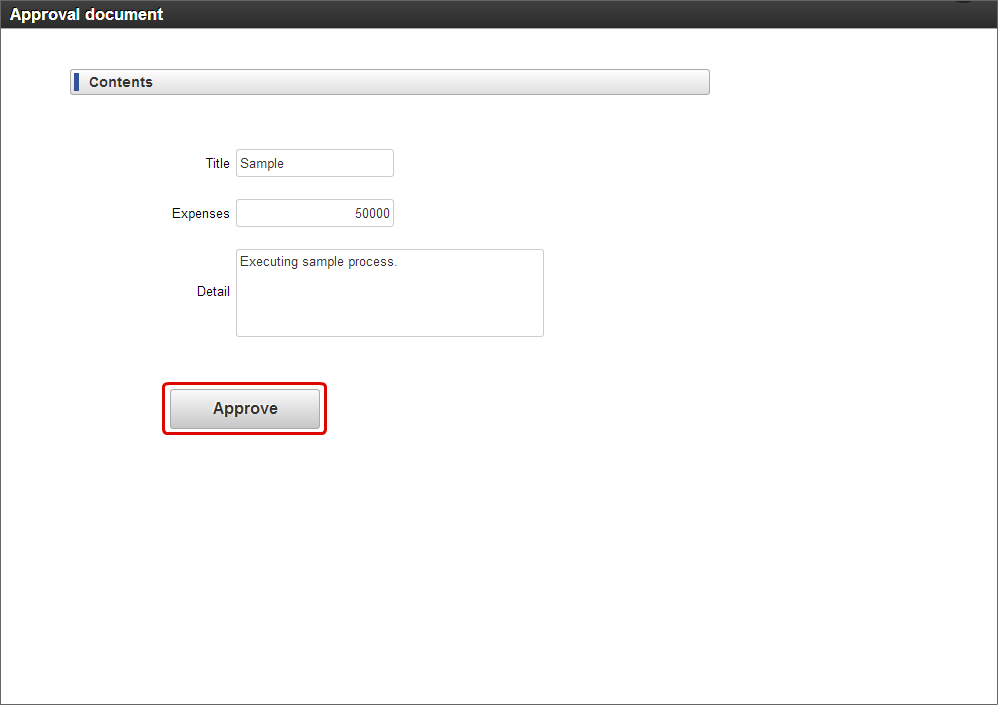
Task: Click the Approval document title text
Action: coord(87,14)
